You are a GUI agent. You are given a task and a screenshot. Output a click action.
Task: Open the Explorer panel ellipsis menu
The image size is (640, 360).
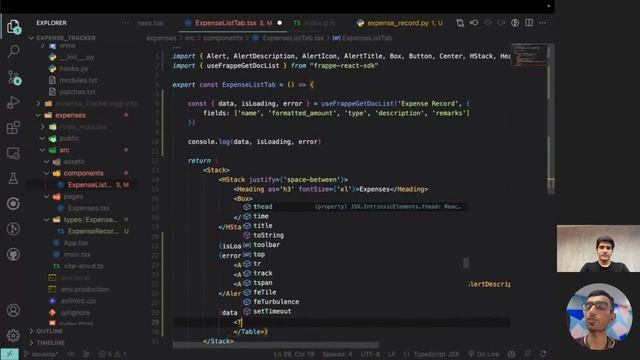(125, 23)
